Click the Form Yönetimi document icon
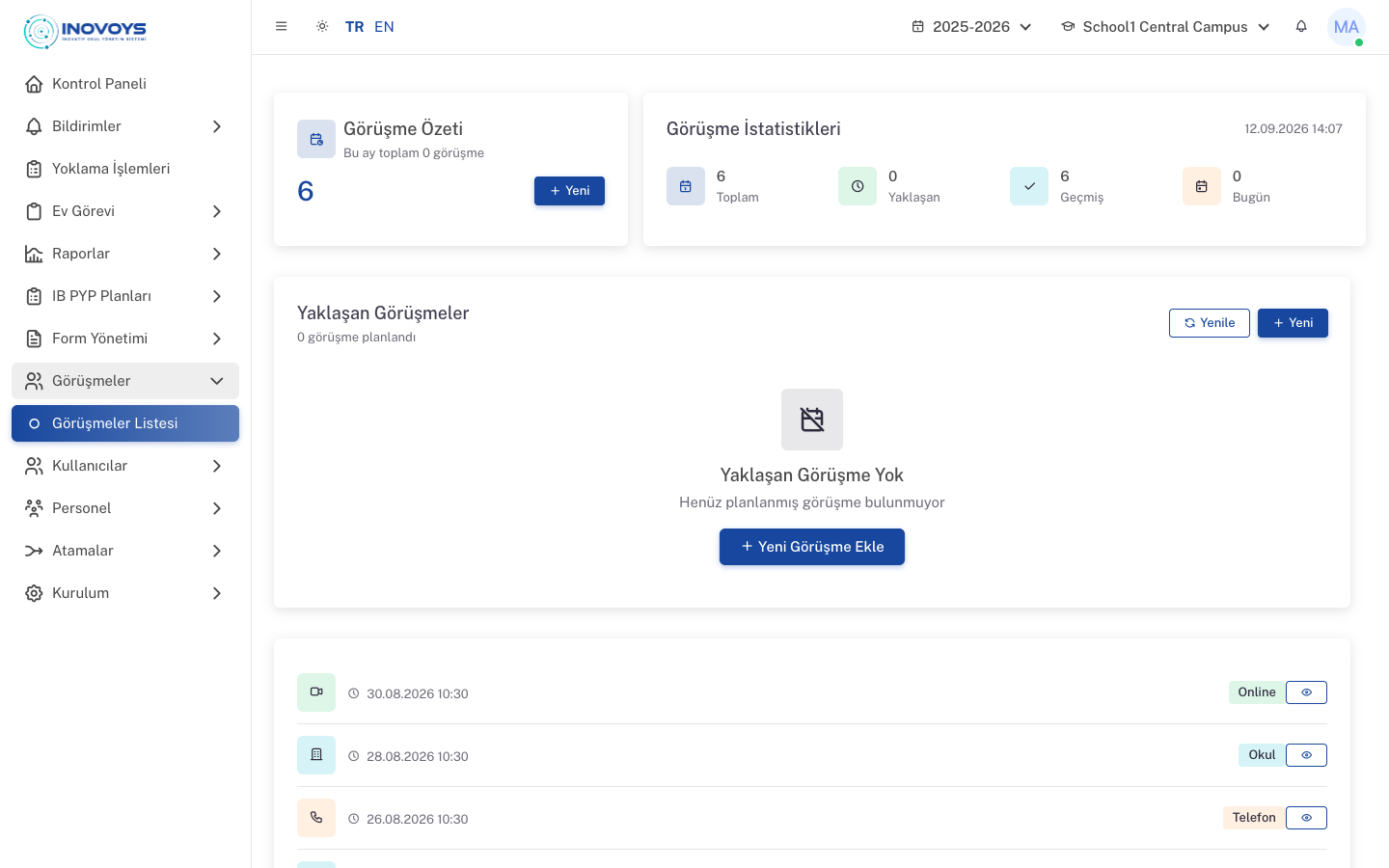The height and width of the screenshot is (868, 1389). pos(34,339)
